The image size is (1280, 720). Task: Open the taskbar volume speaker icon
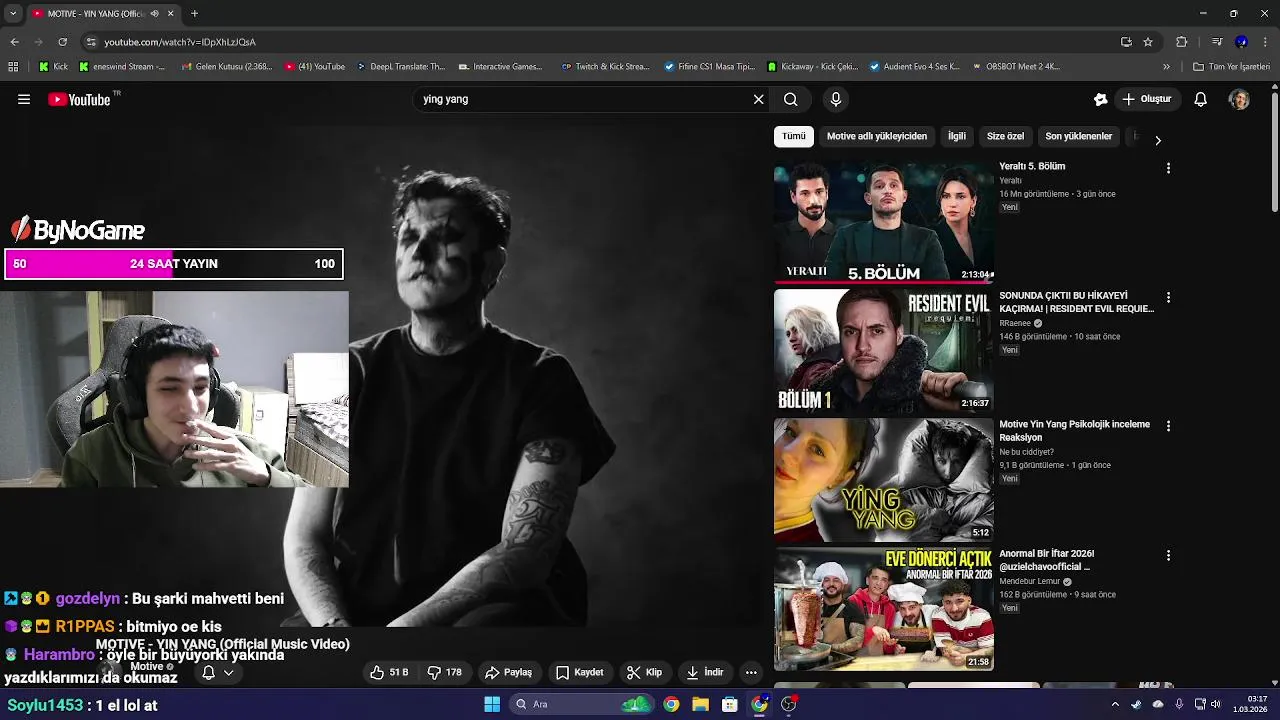click(x=1216, y=704)
